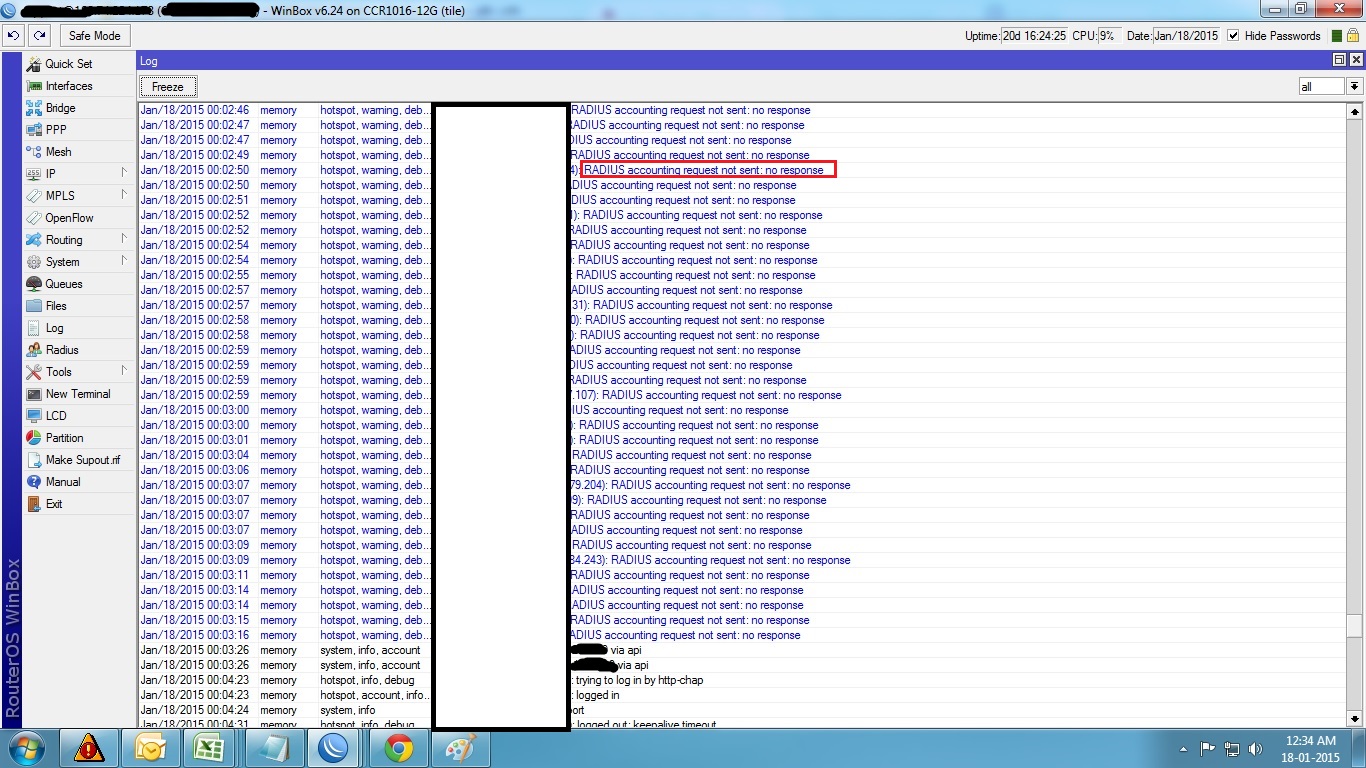This screenshot has height=768, width=1366.
Task: Open the Manual from the sidebar
Action: [63, 482]
